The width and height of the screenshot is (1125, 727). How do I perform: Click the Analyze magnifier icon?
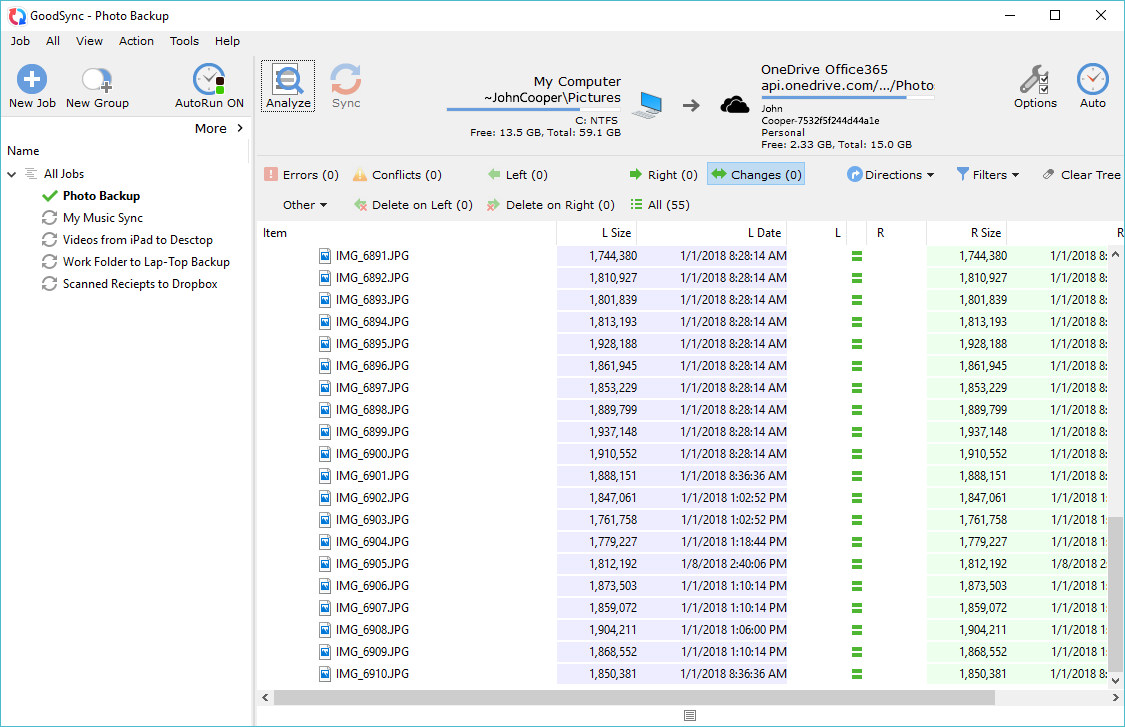288,81
